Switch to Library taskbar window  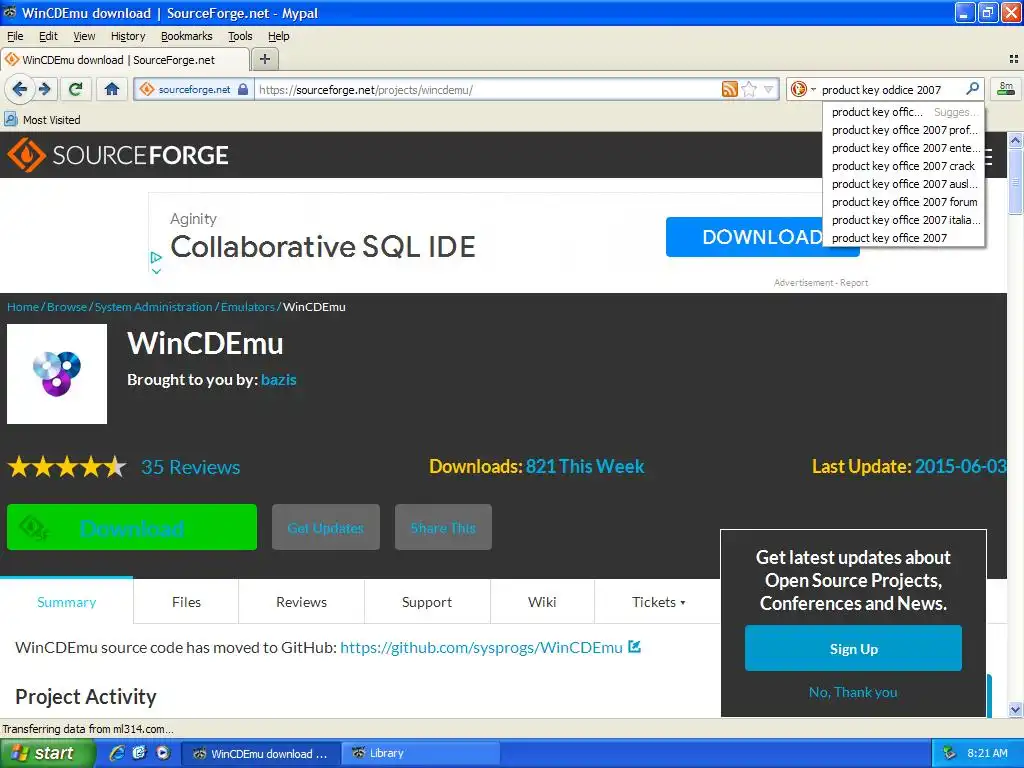point(420,753)
